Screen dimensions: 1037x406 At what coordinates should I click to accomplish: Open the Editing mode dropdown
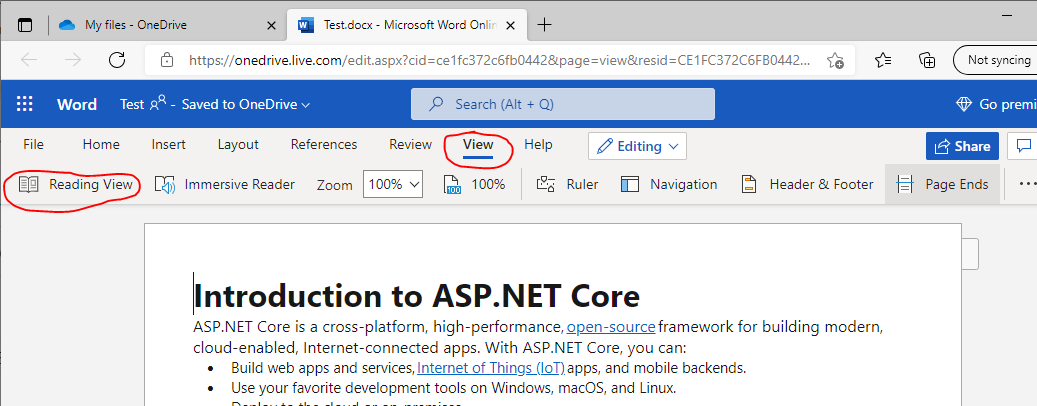coord(638,146)
